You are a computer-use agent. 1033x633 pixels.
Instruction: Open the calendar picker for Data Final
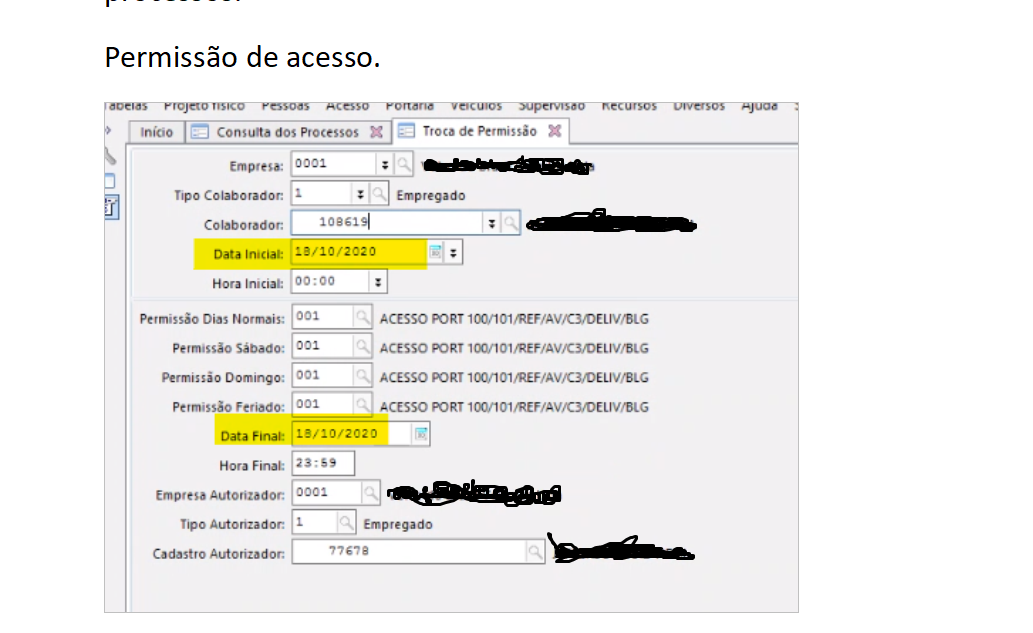421,433
